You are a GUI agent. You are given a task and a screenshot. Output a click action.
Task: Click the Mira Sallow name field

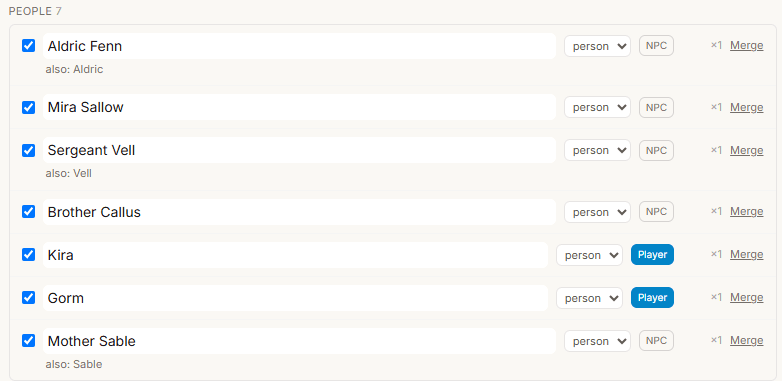click(x=299, y=107)
